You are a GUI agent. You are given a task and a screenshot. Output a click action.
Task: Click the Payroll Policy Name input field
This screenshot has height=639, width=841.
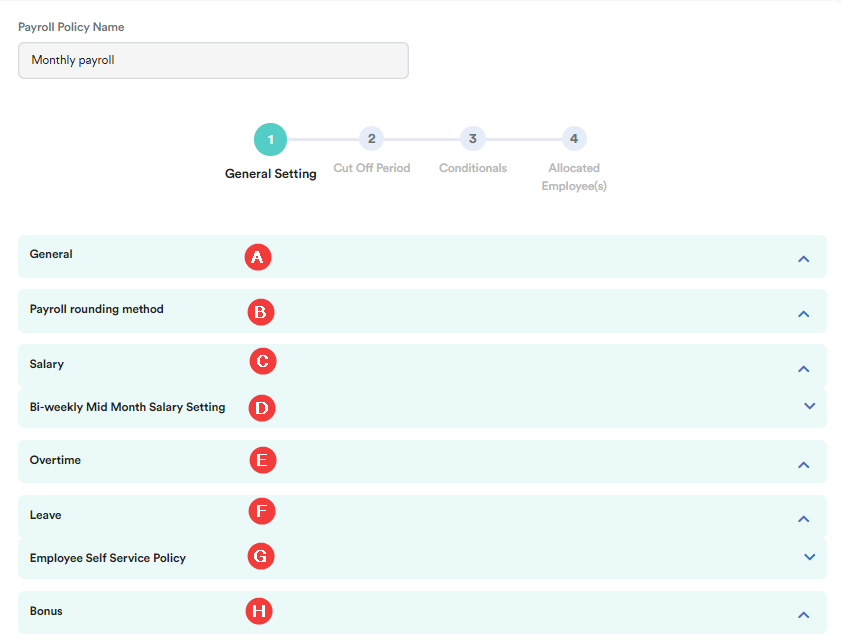[x=213, y=61]
